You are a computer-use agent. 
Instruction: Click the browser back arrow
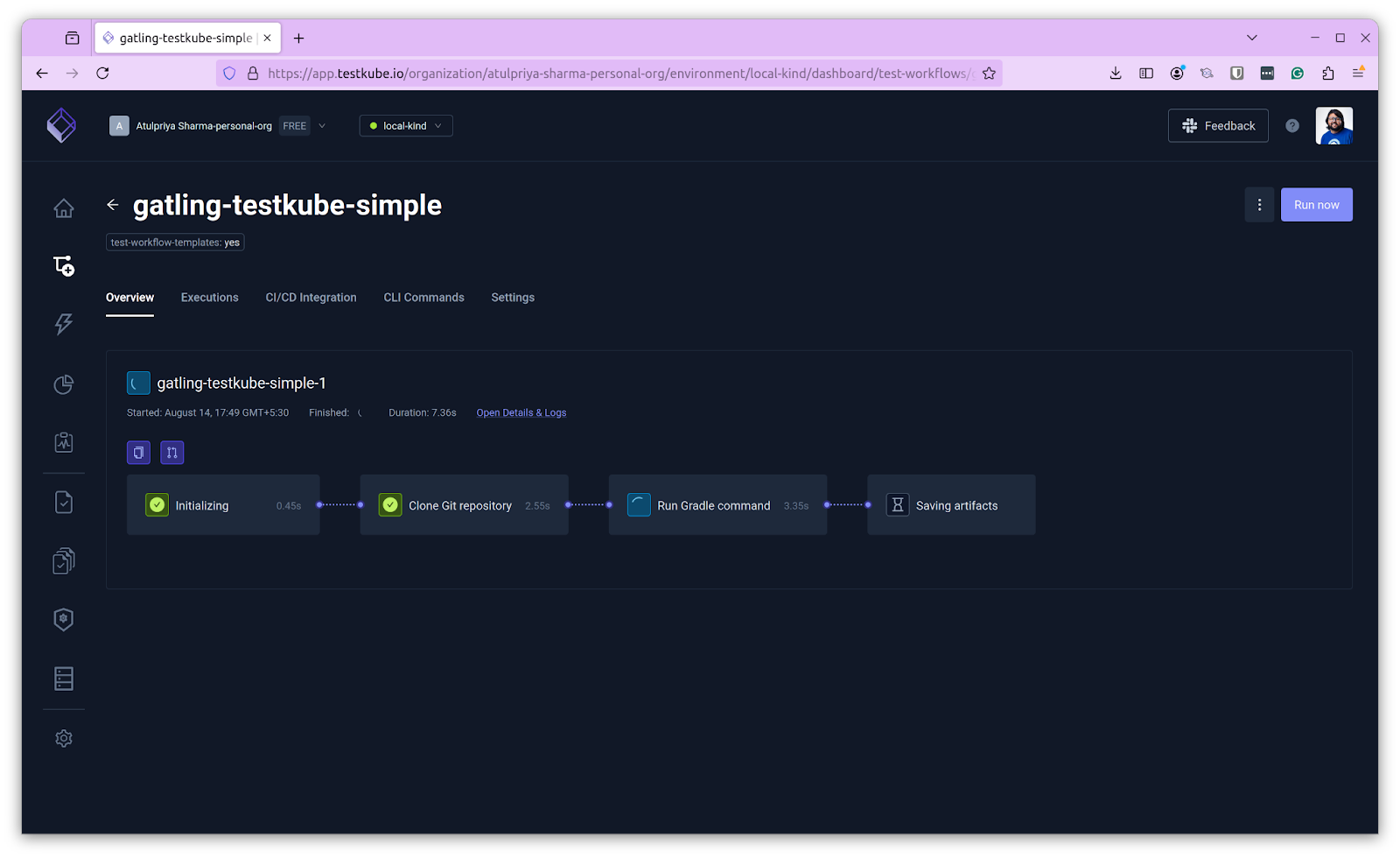pyautogui.click(x=42, y=74)
